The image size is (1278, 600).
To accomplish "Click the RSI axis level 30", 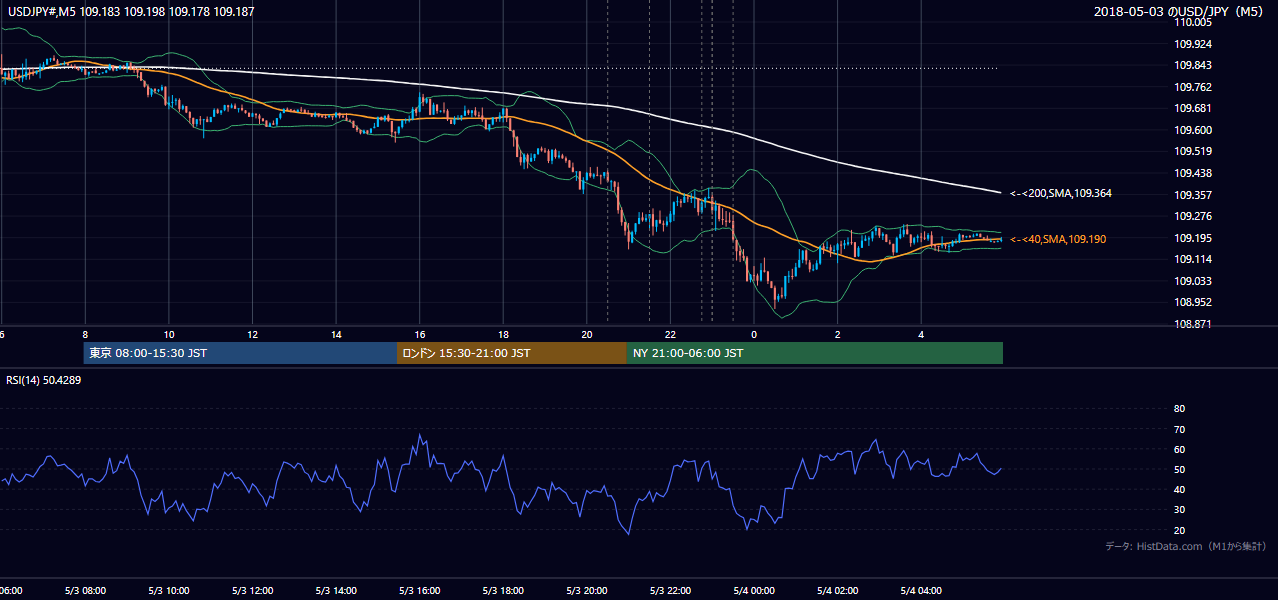I will click(x=1179, y=510).
